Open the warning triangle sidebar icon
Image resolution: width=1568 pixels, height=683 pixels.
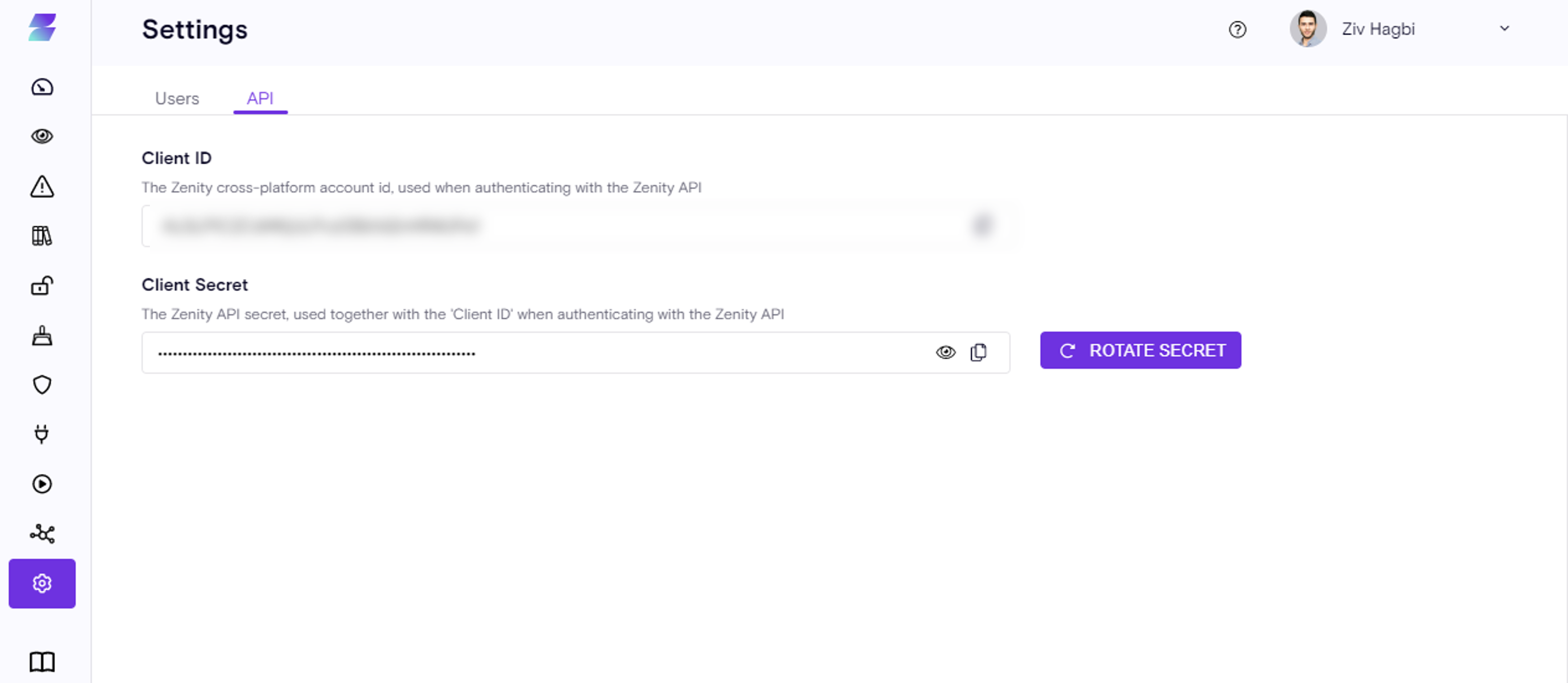(x=42, y=186)
